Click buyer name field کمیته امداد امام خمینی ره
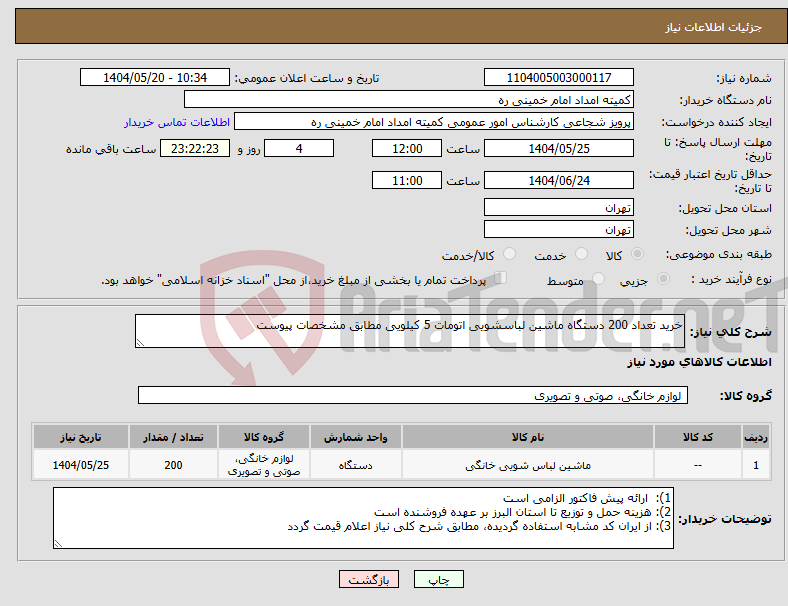Screen dimensions: 788x606 (x=409, y=99)
